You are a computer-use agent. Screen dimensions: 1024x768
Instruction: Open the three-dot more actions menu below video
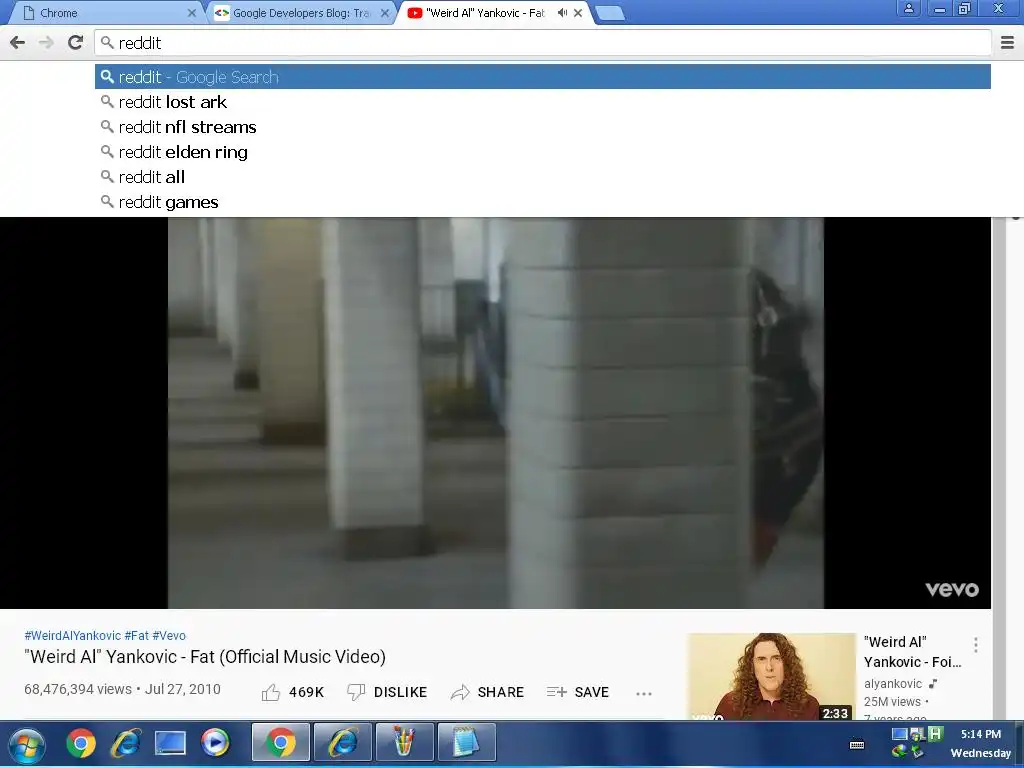644,694
